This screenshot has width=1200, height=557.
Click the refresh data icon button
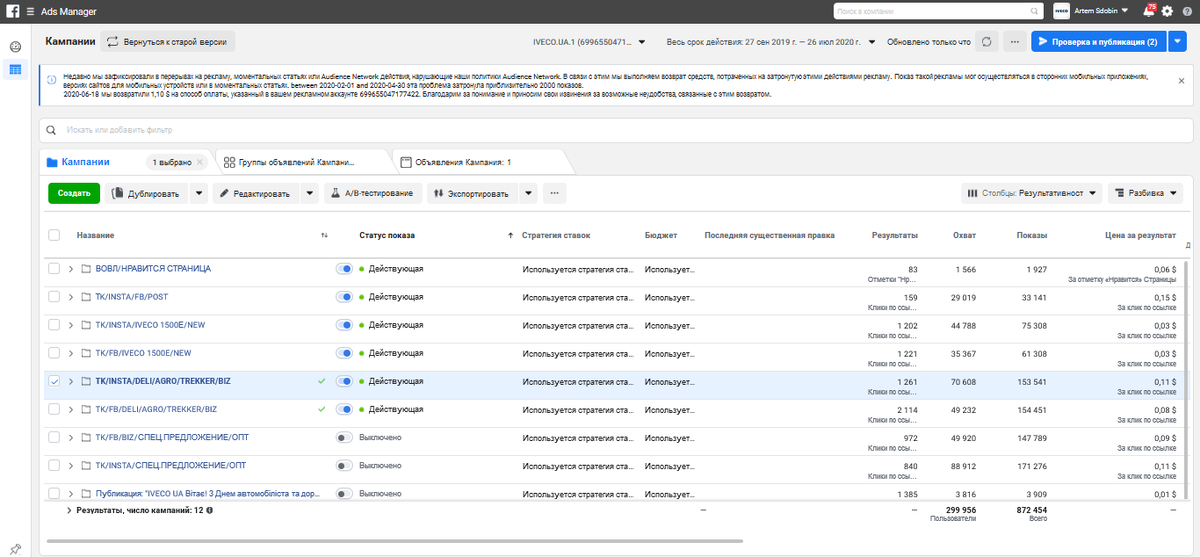pos(987,42)
